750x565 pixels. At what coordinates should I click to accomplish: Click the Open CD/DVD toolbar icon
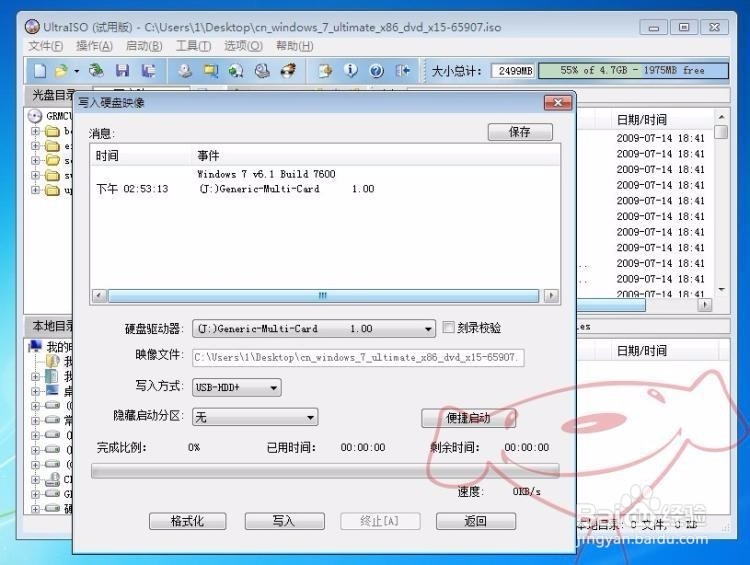pos(96,71)
